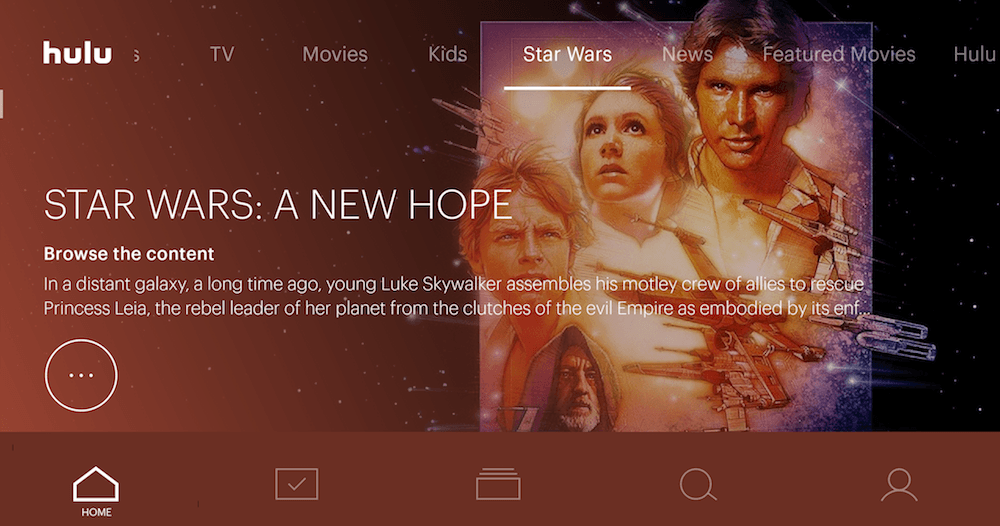Click the hulu logo
1000x526 pixels.
click(77, 53)
